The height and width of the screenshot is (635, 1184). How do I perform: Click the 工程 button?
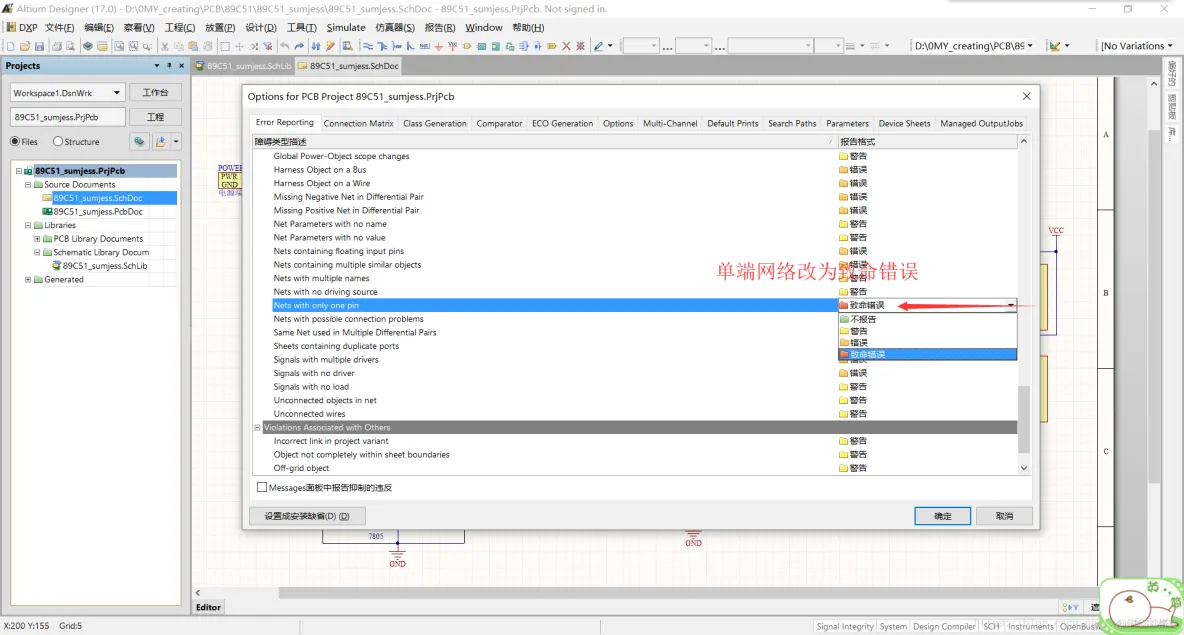click(155, 117)
